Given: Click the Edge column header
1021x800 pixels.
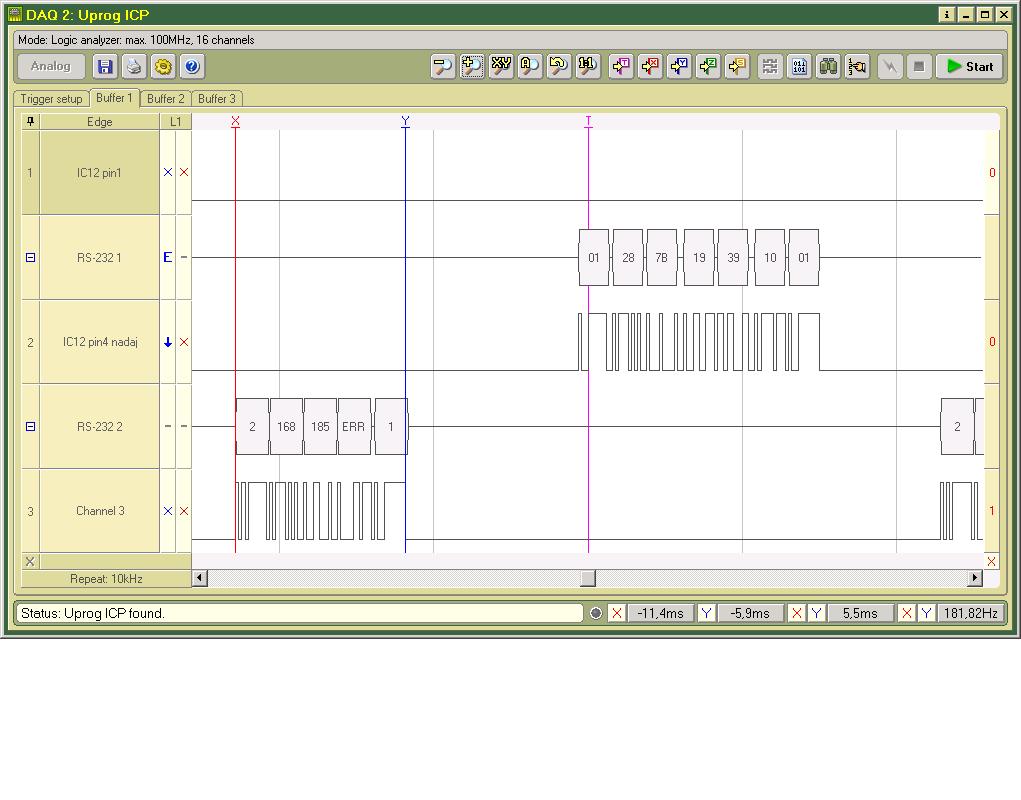Looking at the screenshot, I should point(100,122).
